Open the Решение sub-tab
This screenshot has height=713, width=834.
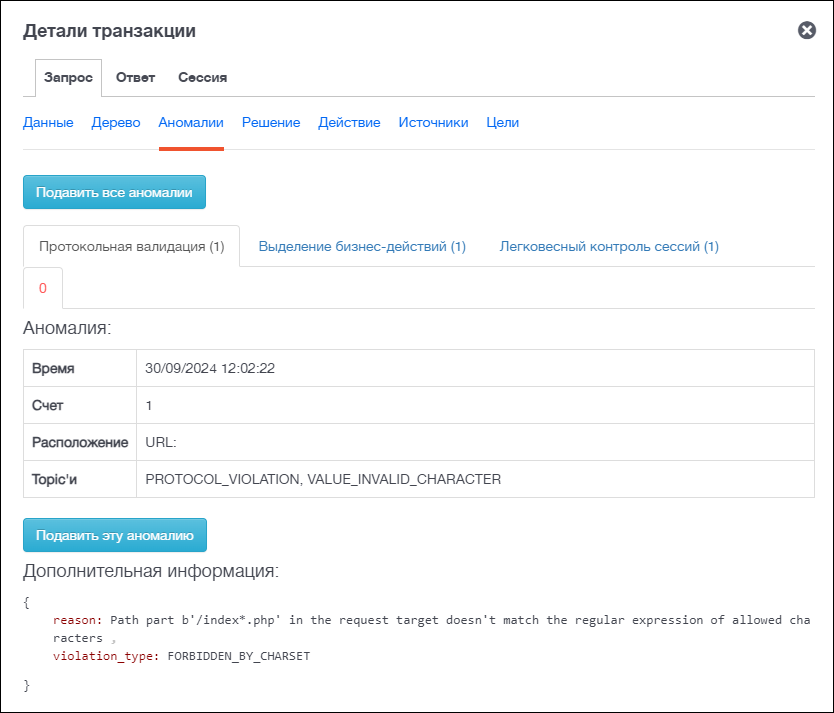point(271,122)
